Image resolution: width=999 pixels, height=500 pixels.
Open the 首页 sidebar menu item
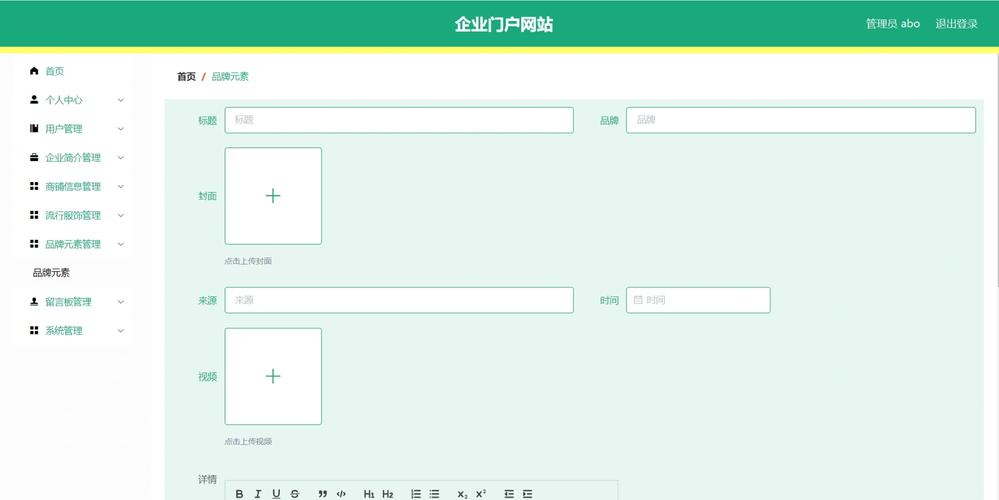point(73,71)
